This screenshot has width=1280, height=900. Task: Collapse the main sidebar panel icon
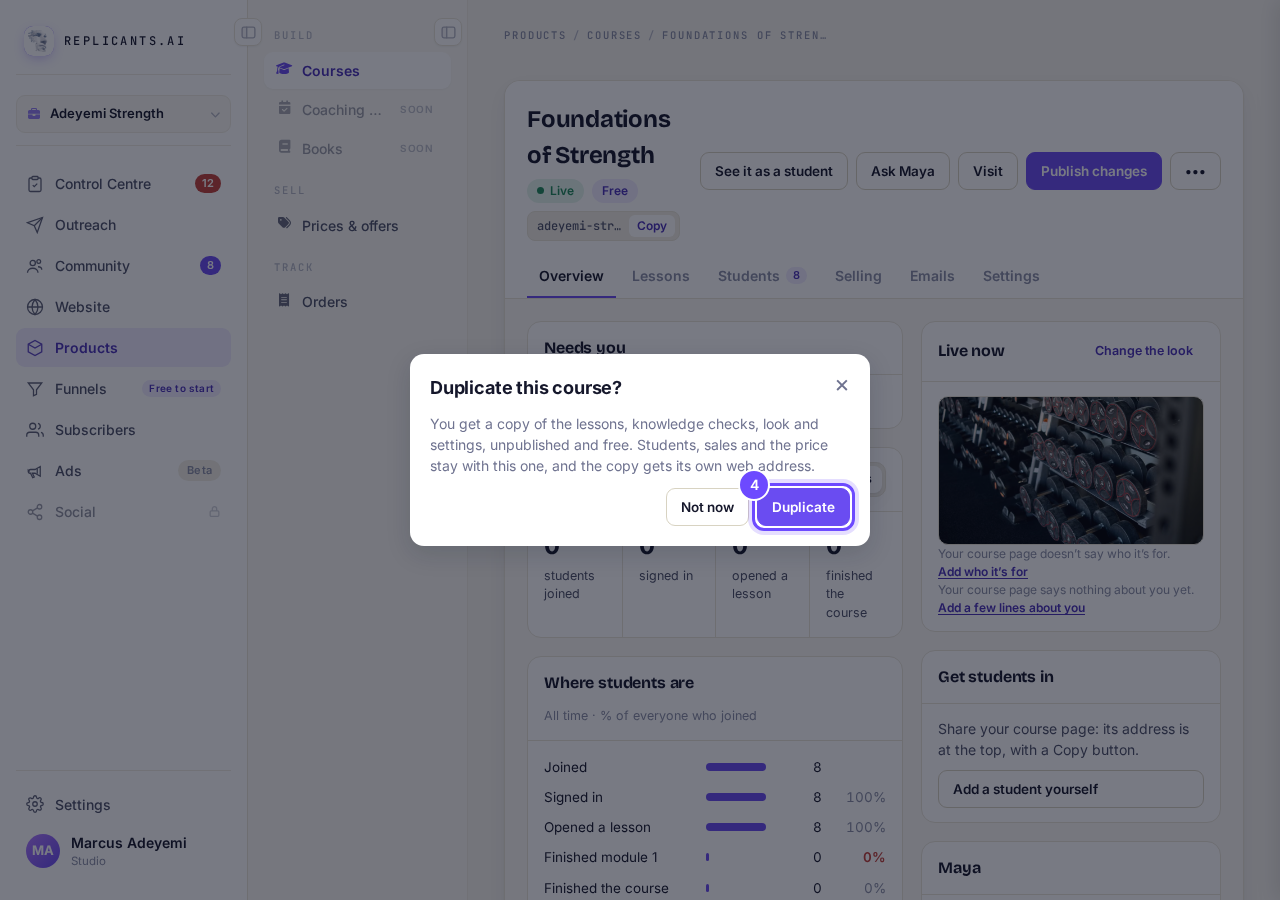pos(248,33)
